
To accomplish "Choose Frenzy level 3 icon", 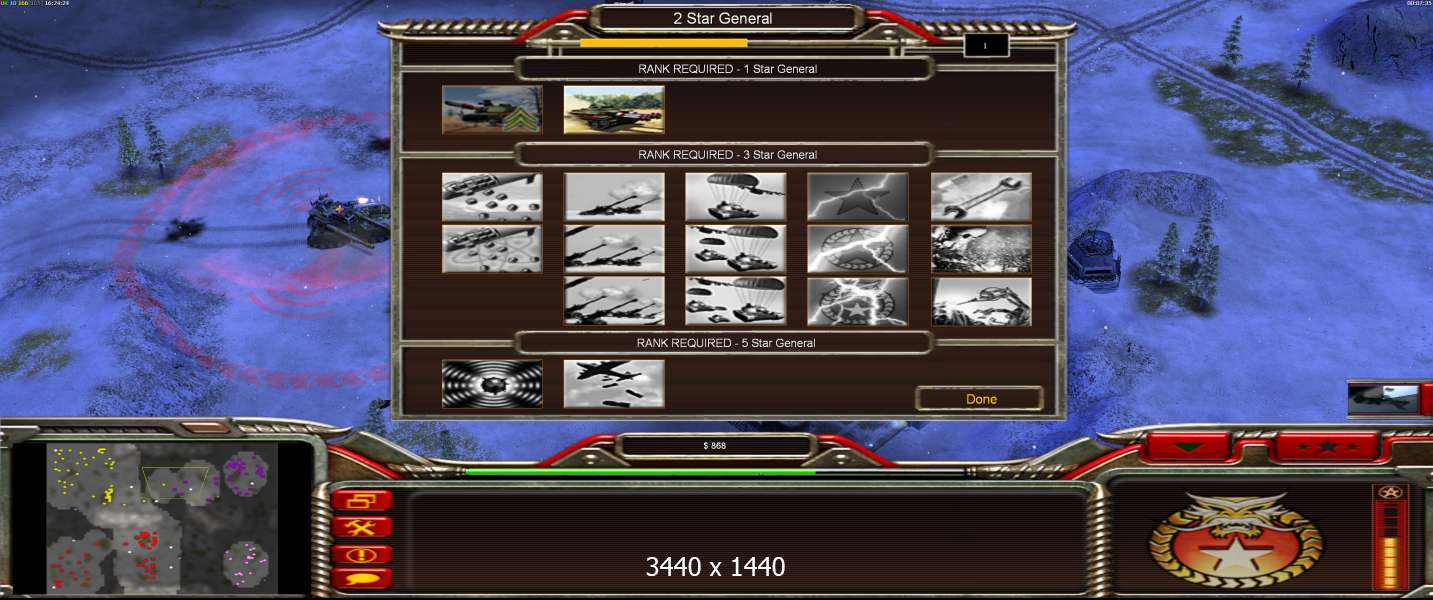I will click(x=857, y=301).
